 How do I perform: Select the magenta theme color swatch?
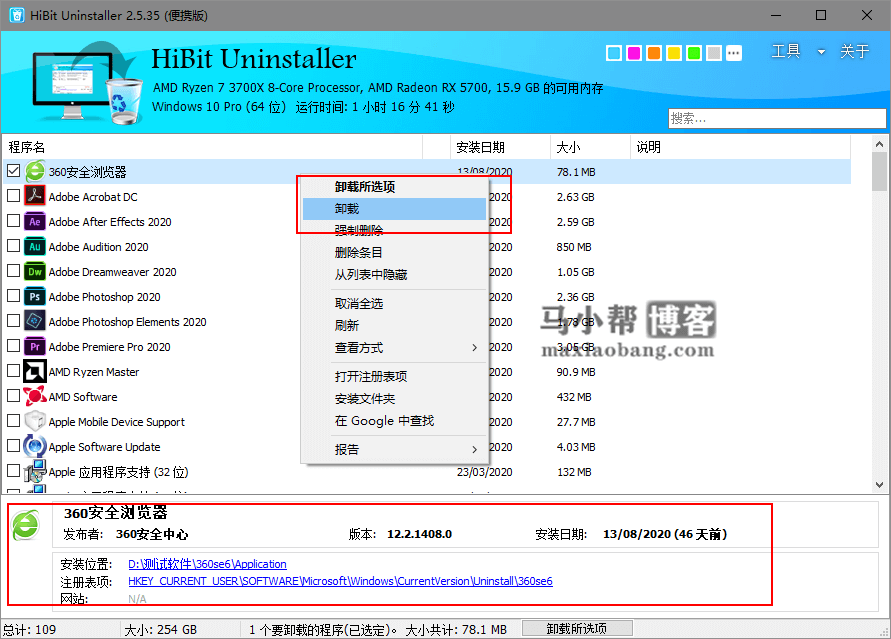pos(634,53)
